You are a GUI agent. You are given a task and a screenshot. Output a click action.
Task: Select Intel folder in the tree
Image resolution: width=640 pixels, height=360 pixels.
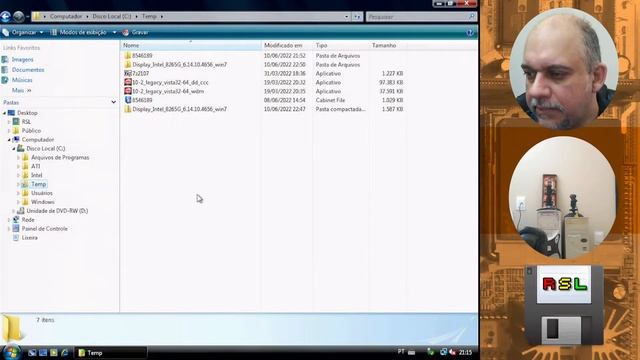36,175
